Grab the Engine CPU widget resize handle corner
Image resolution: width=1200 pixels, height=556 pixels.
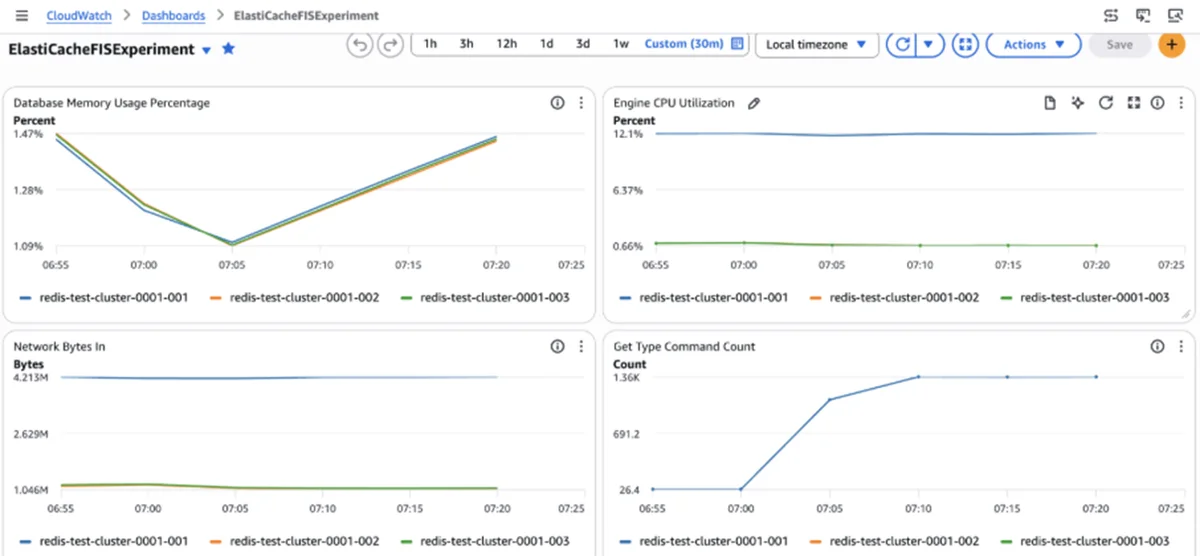1186,314
